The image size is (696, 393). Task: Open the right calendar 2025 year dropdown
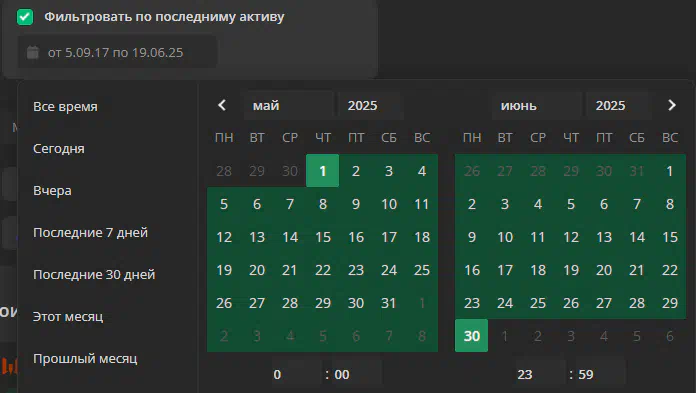pyautogui.click(x=619, y=105)
